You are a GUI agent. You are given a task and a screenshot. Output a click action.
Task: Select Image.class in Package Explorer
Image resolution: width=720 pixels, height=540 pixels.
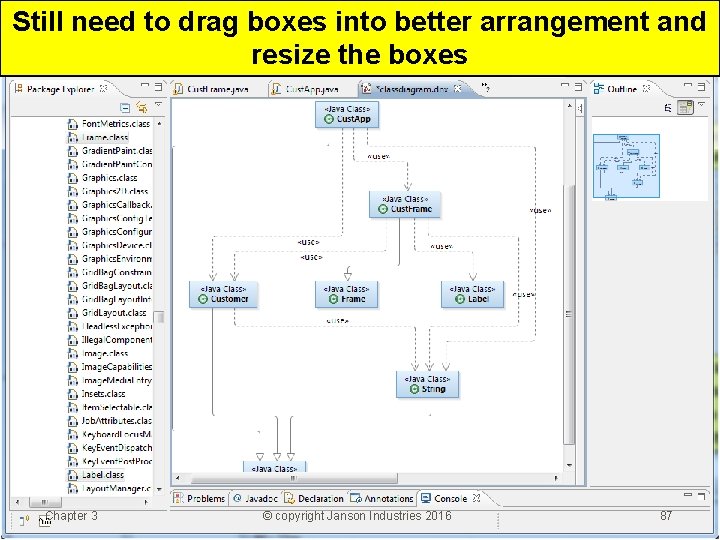[x=98, y=354]
